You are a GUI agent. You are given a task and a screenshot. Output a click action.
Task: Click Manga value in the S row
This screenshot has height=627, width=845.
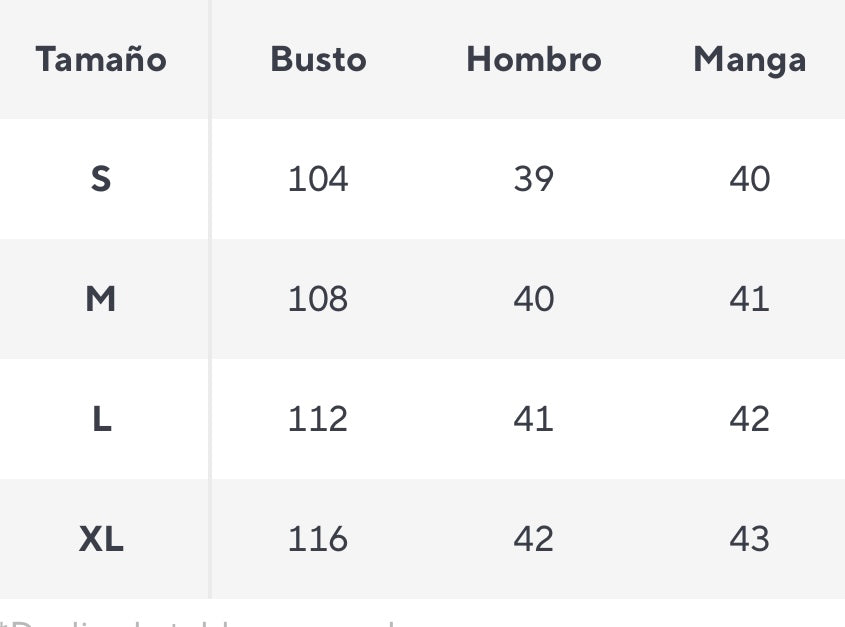click(749, 179)
